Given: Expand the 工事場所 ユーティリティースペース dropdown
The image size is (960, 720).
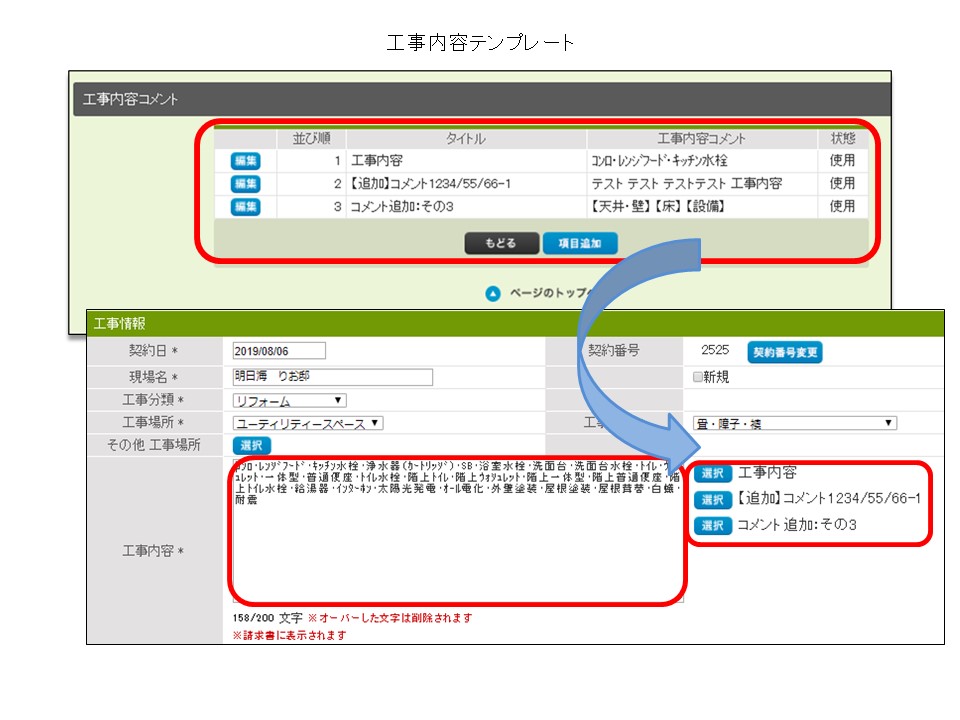Looking at the screenshot, I should click(x=308, y=423).
